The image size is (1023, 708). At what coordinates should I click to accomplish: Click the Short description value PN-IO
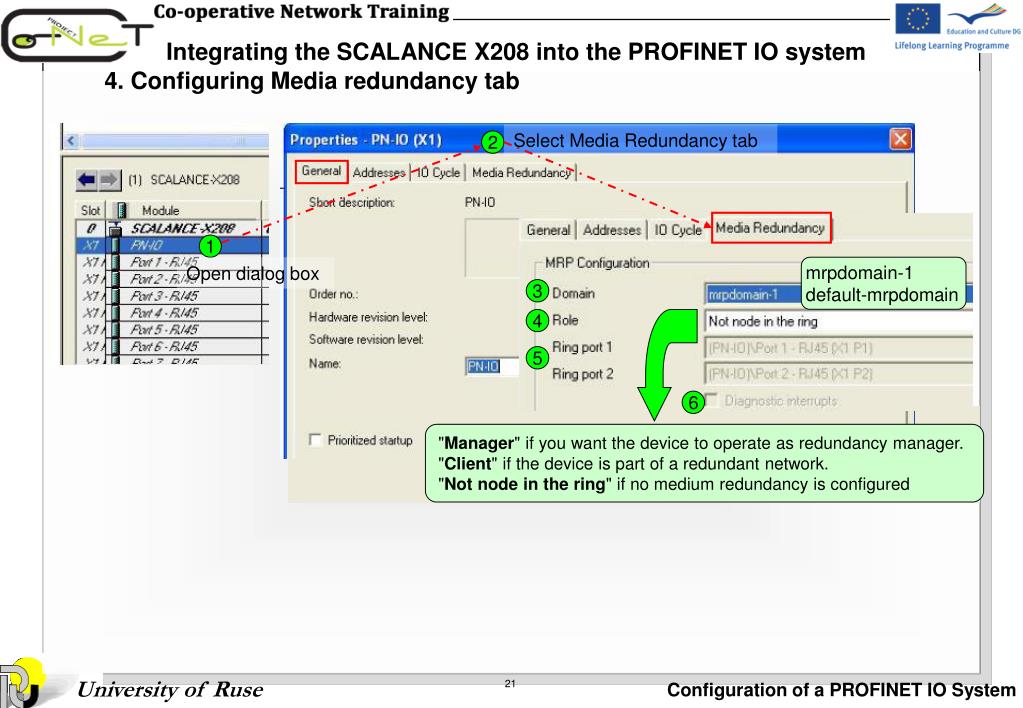(480, 202)
